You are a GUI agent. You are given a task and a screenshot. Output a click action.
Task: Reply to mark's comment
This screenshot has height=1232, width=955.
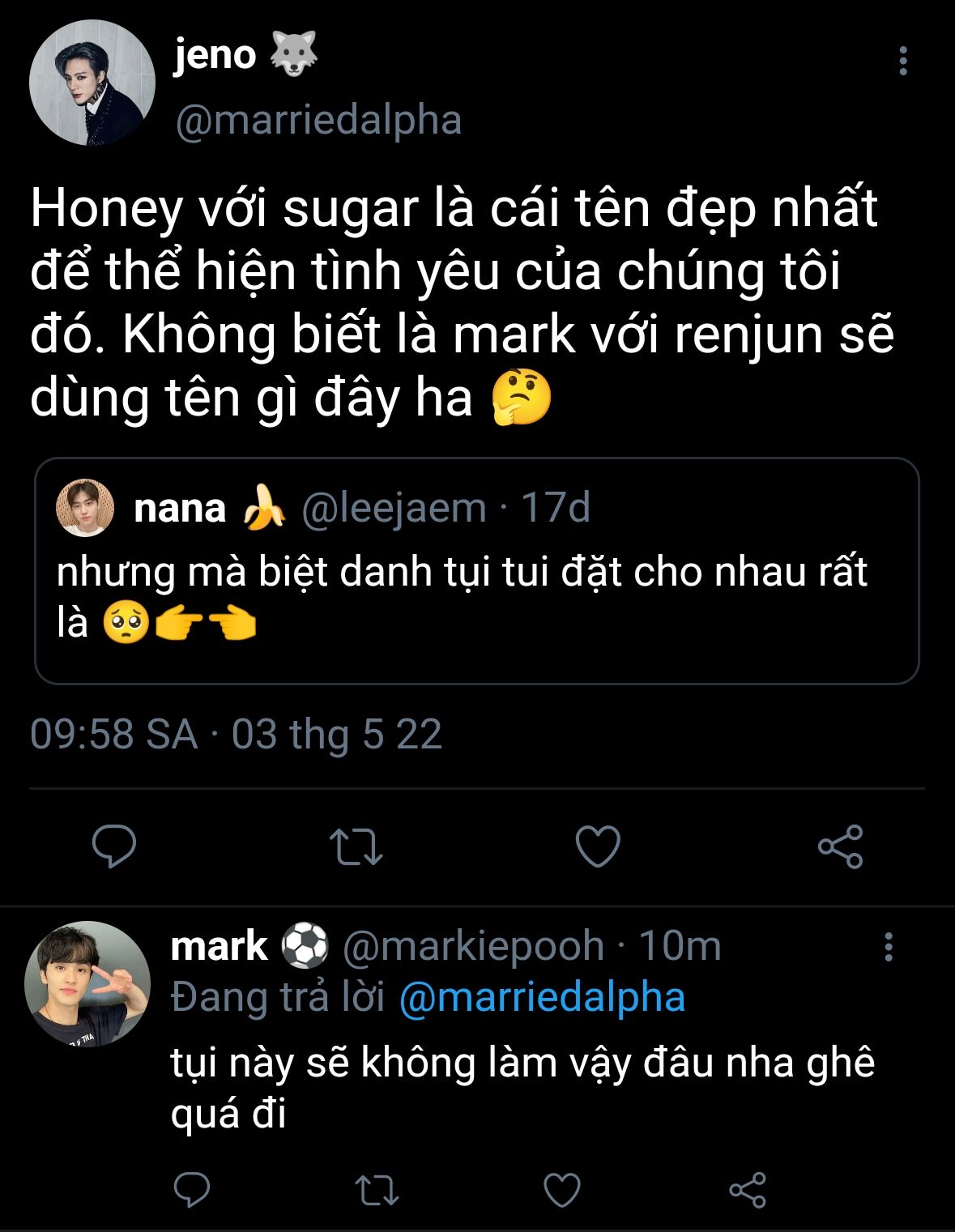point(192,1190)
